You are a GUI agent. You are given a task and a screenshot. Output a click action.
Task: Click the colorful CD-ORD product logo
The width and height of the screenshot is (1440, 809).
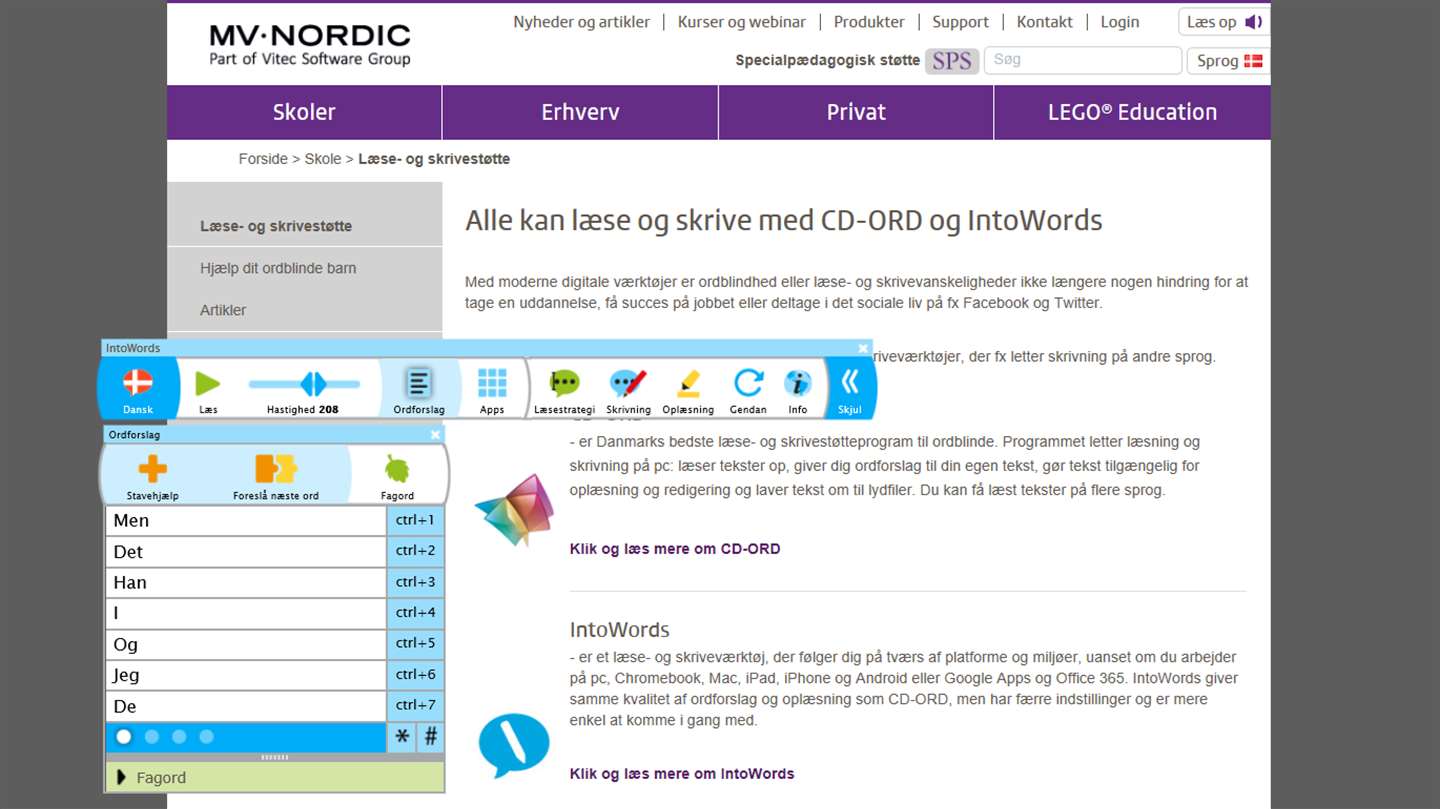[x=514, y=510]
